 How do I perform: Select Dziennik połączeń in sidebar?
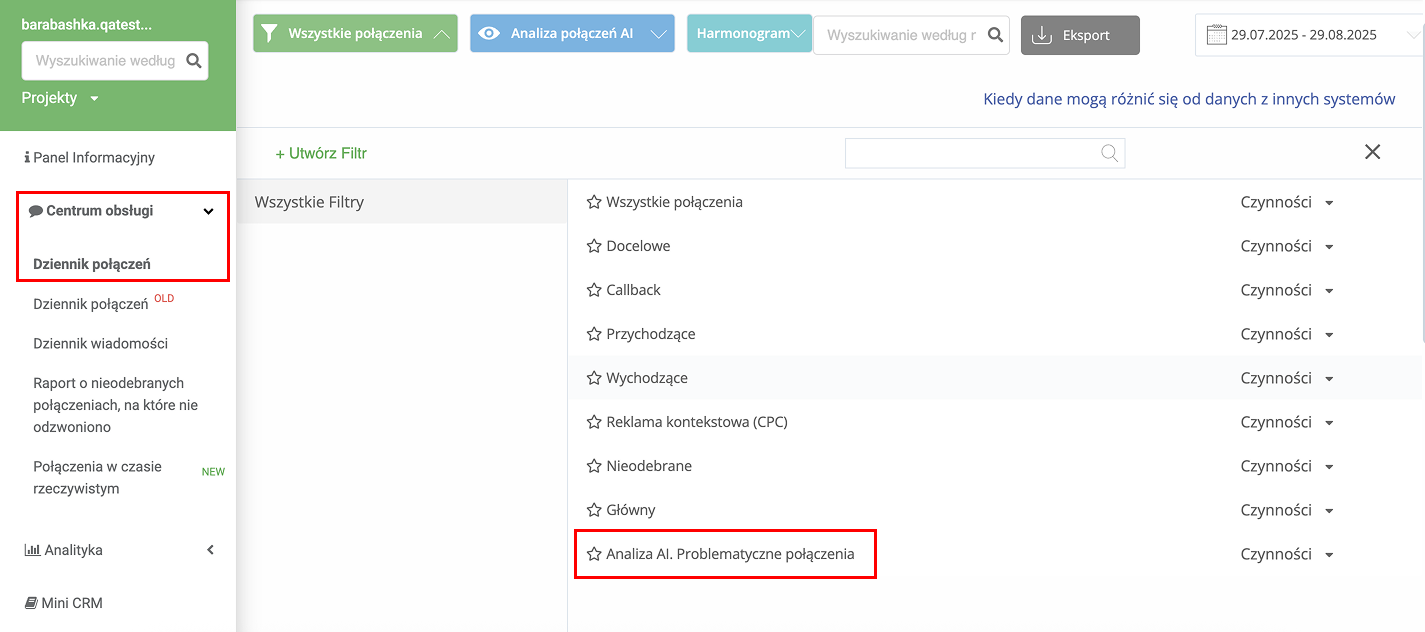(92, 264)
